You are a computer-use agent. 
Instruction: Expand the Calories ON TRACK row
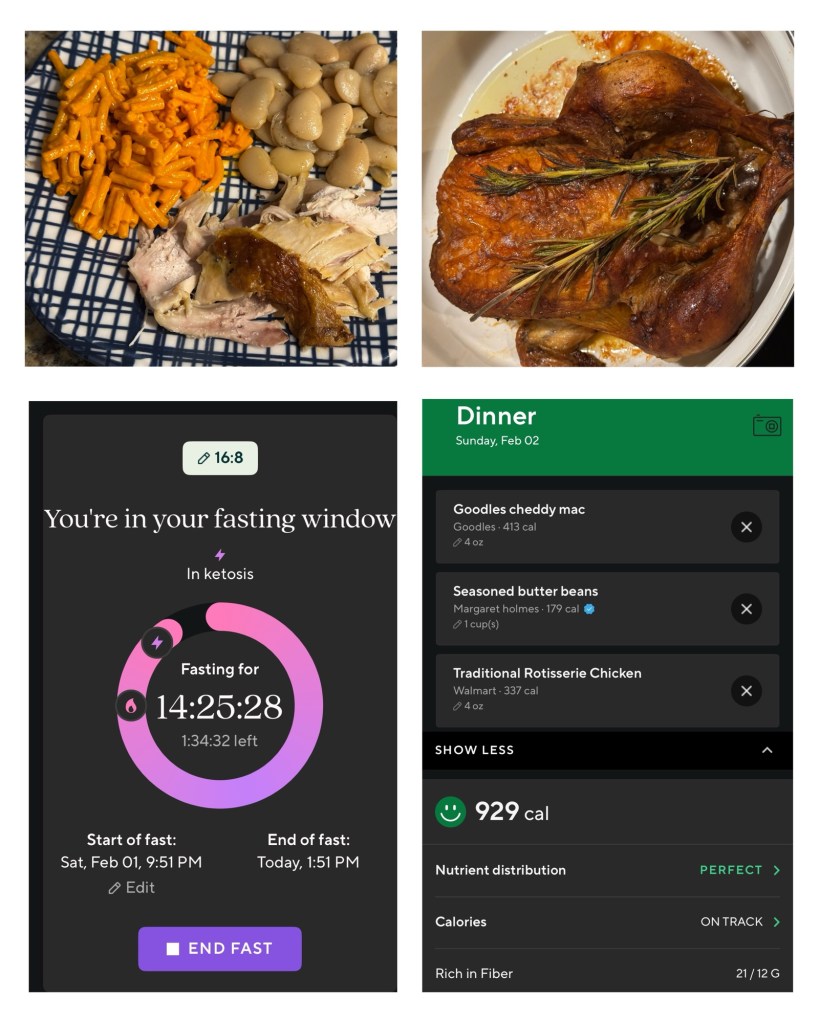[606, 922]
